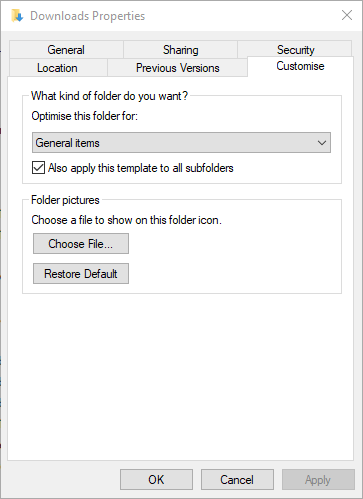
Task: Select the Location tab
Action: [57, 68]
